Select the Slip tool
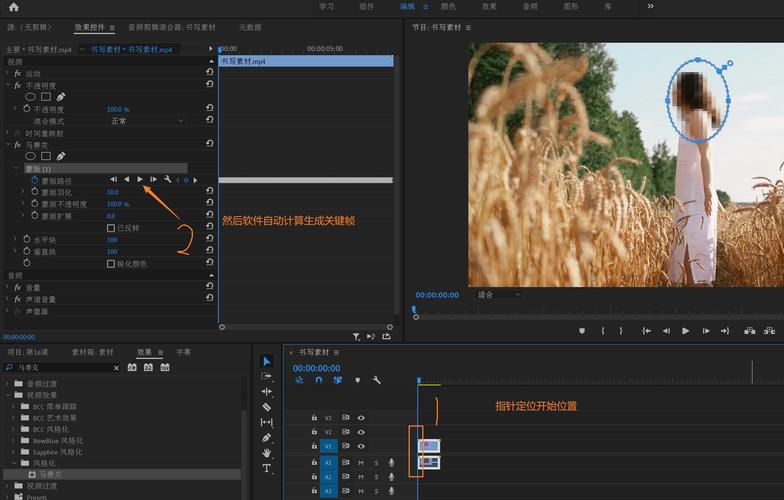Image resolution: width=784 pixels, height=500 pixels. pyautogui.click(x=266, y=422)
